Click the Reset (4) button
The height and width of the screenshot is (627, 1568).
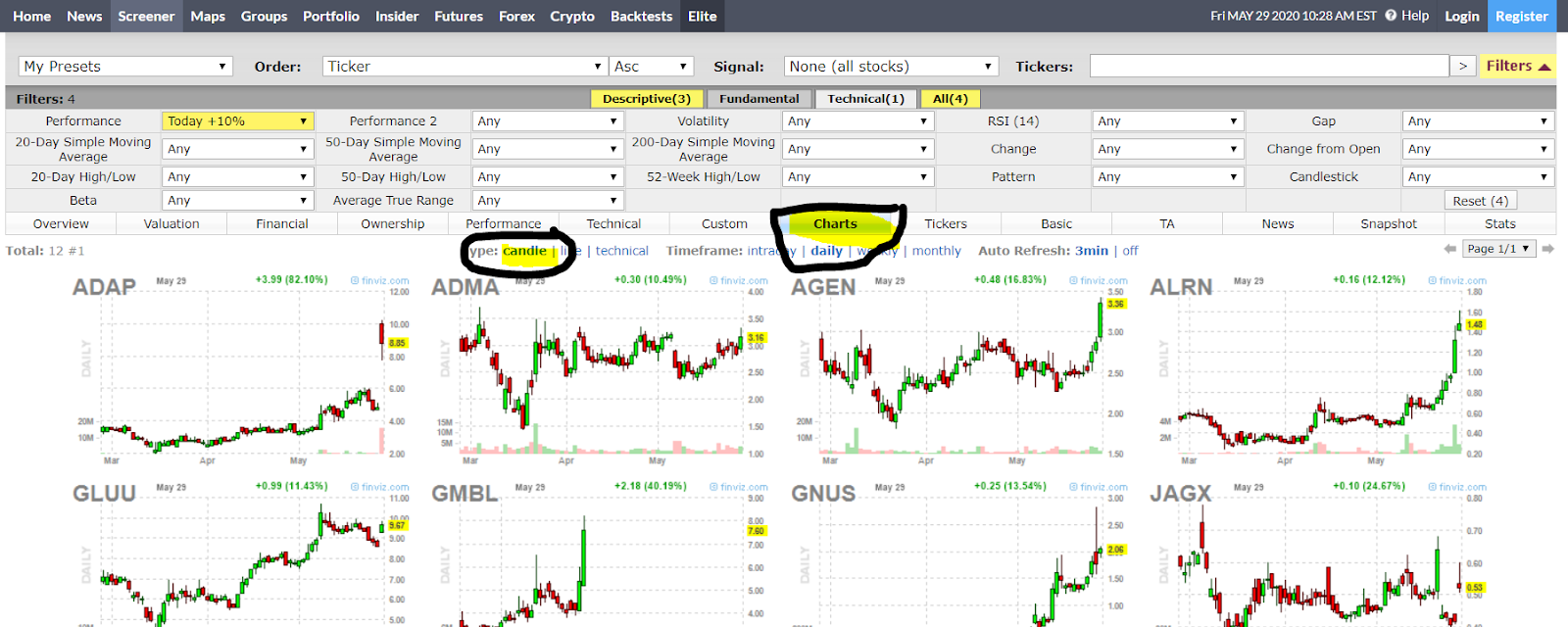point(1481,200)
